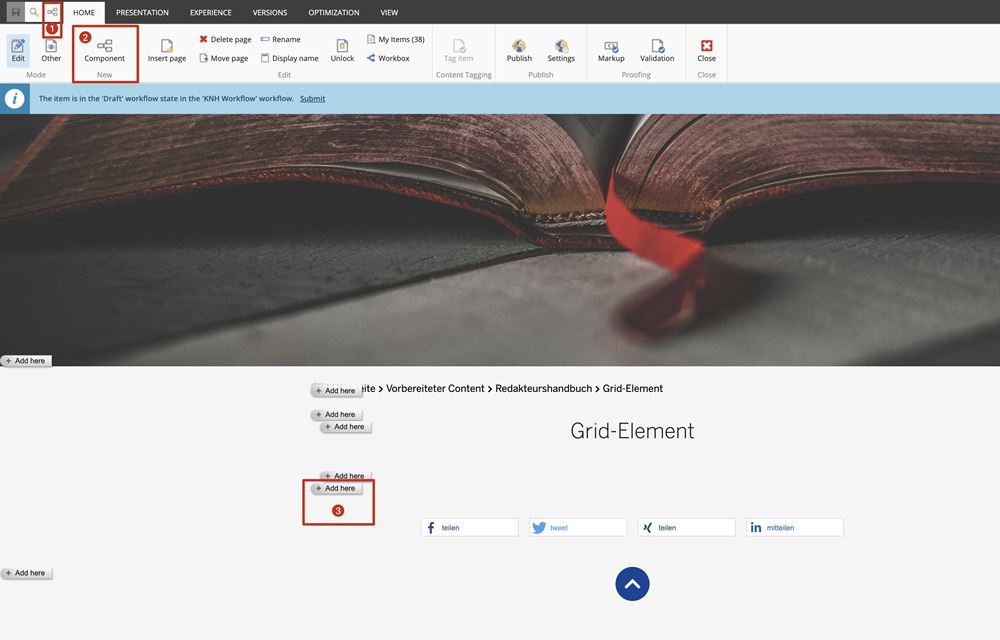The height and width of the screenshot is (640, 1000).
Task: Switch to Other mode
Action: pyautogui.click(x=51, y=50)
